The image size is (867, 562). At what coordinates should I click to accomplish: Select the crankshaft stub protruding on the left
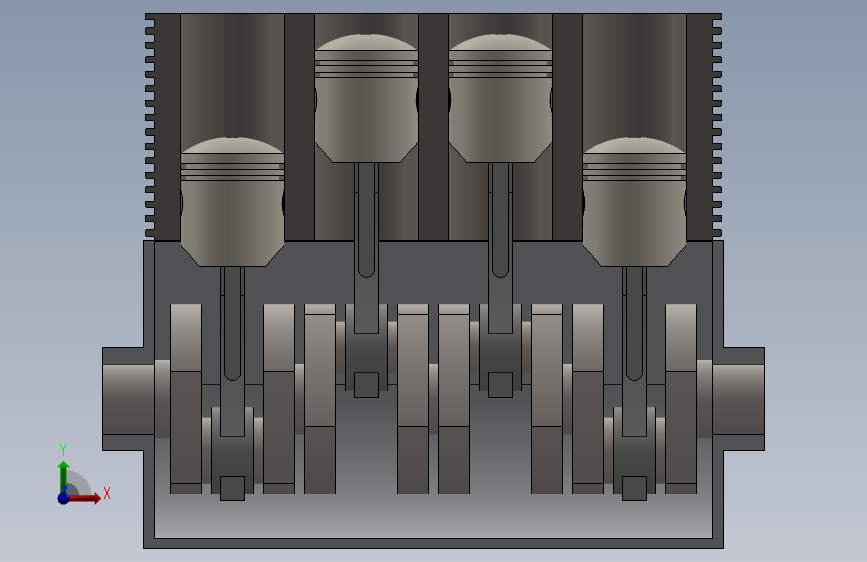(x=128, y=399)
